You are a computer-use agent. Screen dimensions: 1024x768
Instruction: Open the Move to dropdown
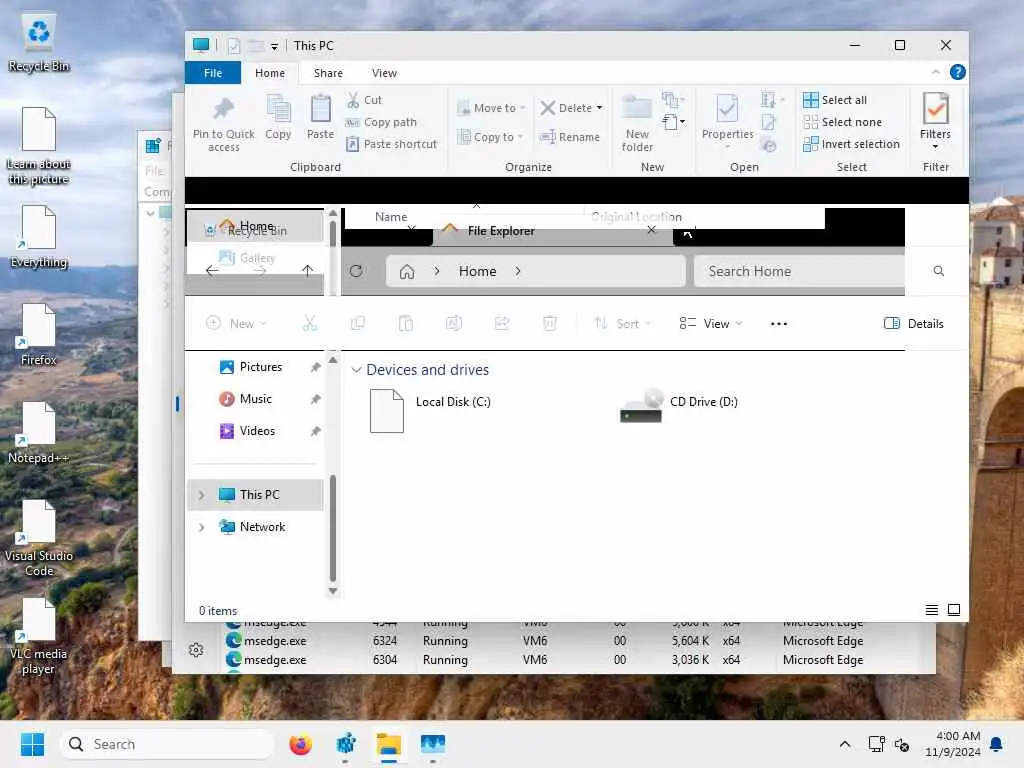point(492,108)
